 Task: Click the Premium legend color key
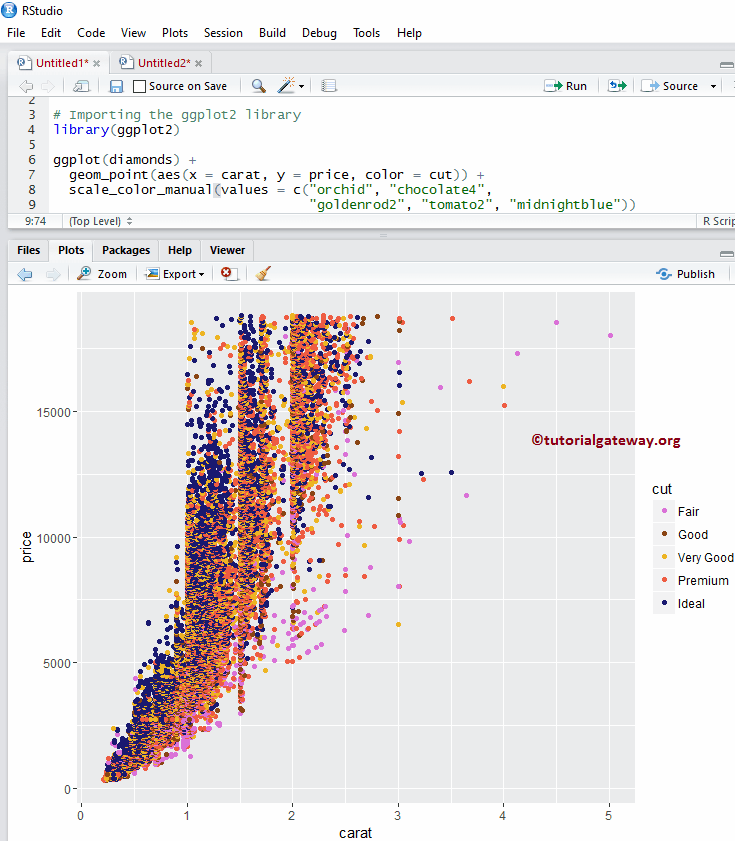coord(664,580)
